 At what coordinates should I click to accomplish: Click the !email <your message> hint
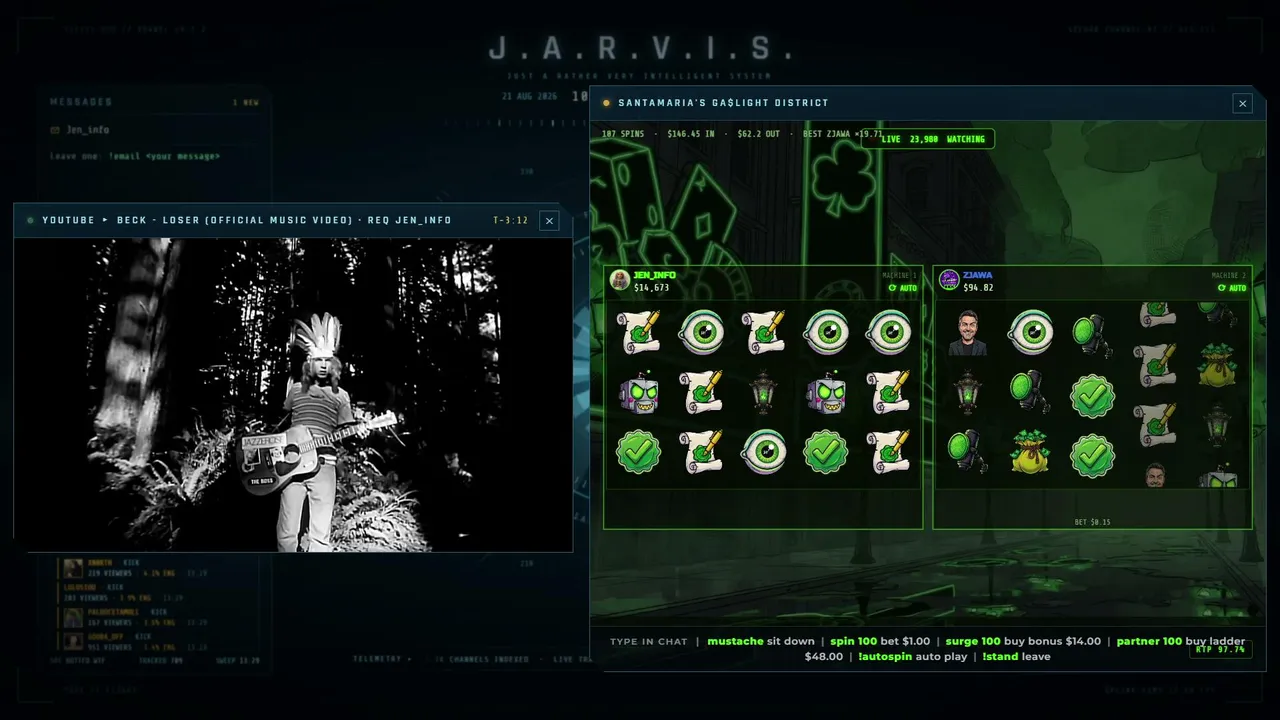[164, 156]
